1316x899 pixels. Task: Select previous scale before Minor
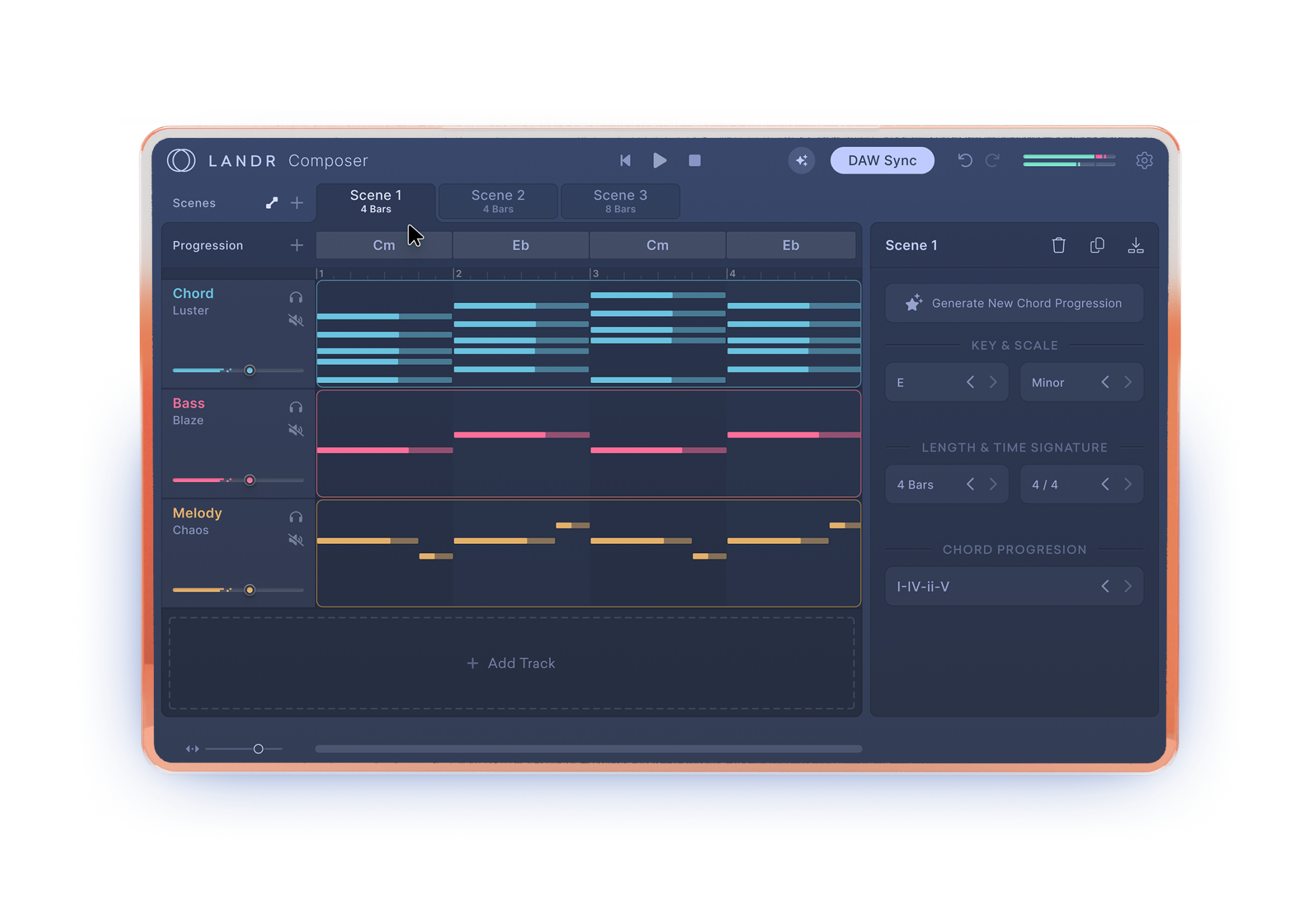[1105, 382]
